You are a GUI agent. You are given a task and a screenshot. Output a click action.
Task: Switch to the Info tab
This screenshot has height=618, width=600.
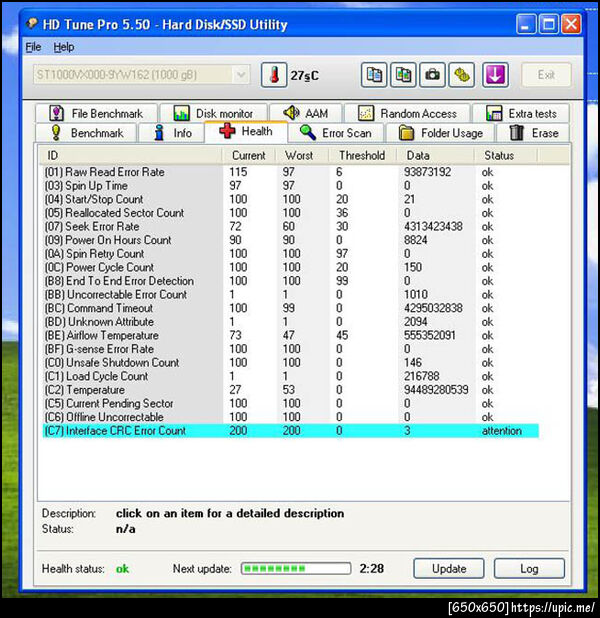pos(171,133)
